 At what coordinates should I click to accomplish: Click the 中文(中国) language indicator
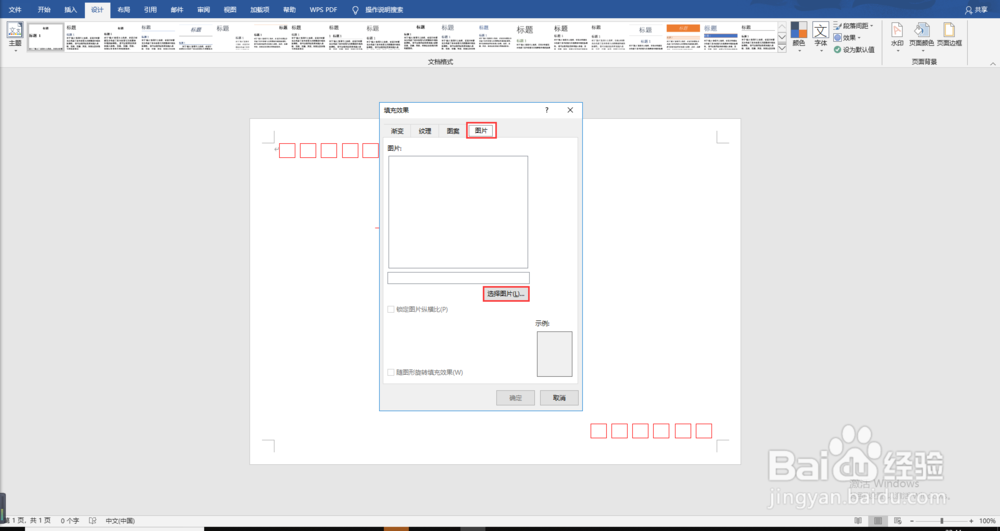pos(120,521)
